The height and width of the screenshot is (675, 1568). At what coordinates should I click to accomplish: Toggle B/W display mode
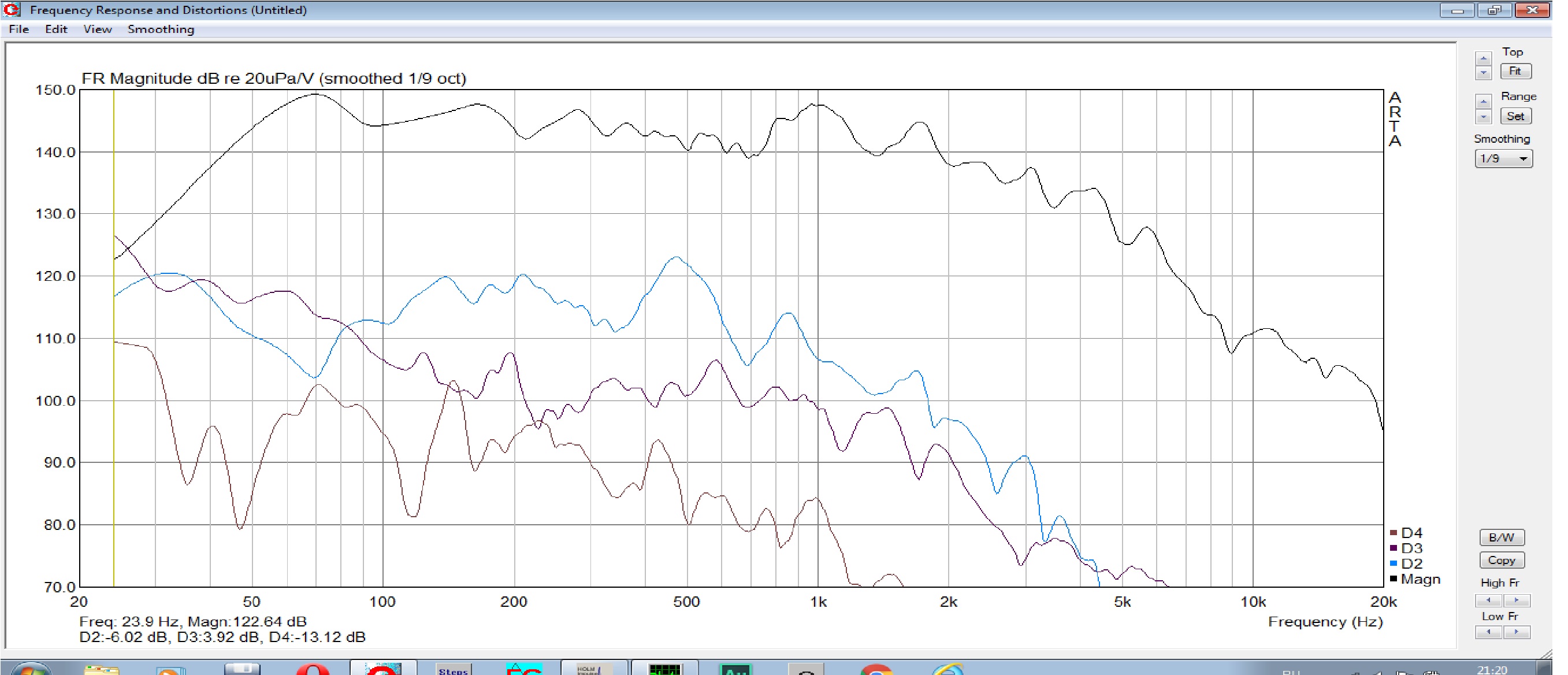click(x=1501, y=537)
